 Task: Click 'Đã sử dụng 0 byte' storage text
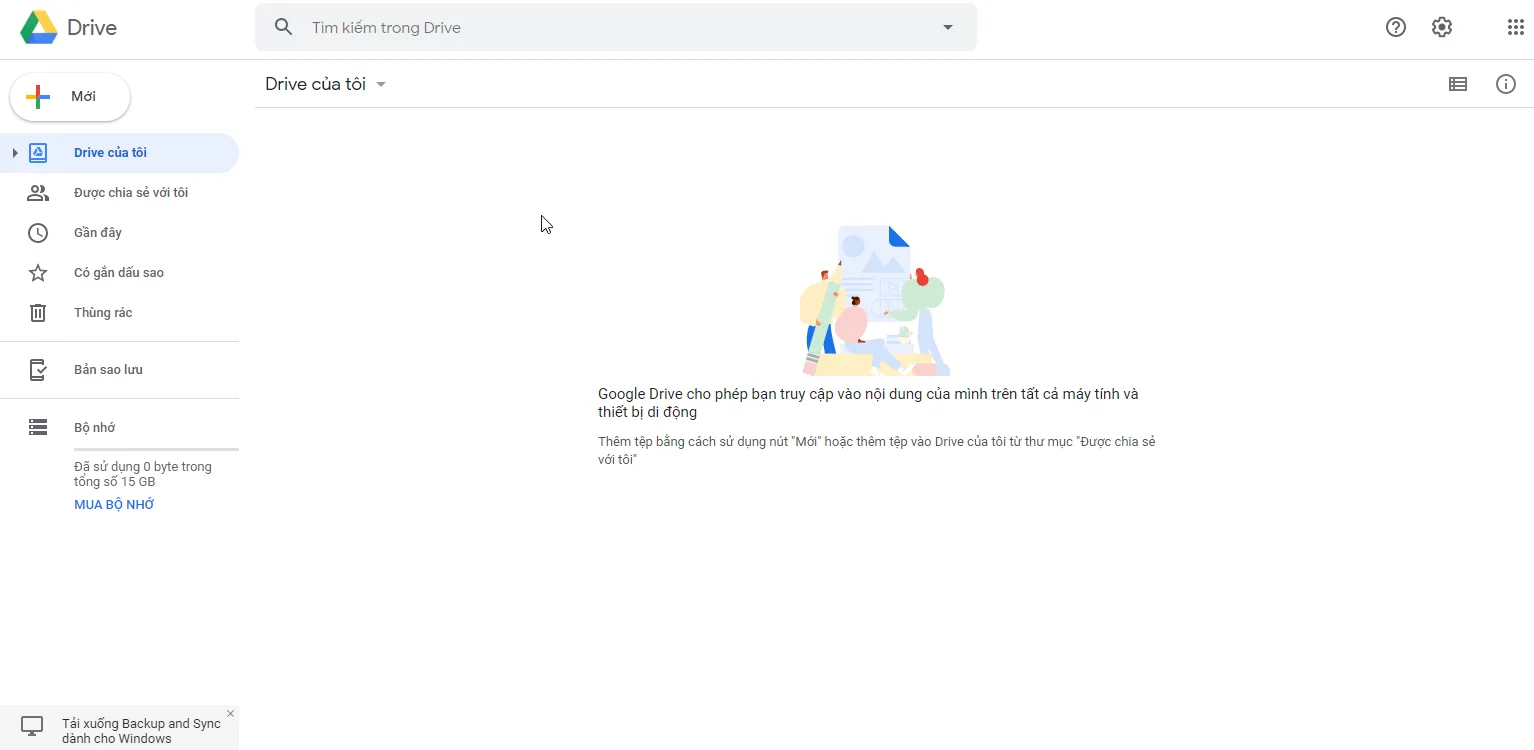pos(143,474)
